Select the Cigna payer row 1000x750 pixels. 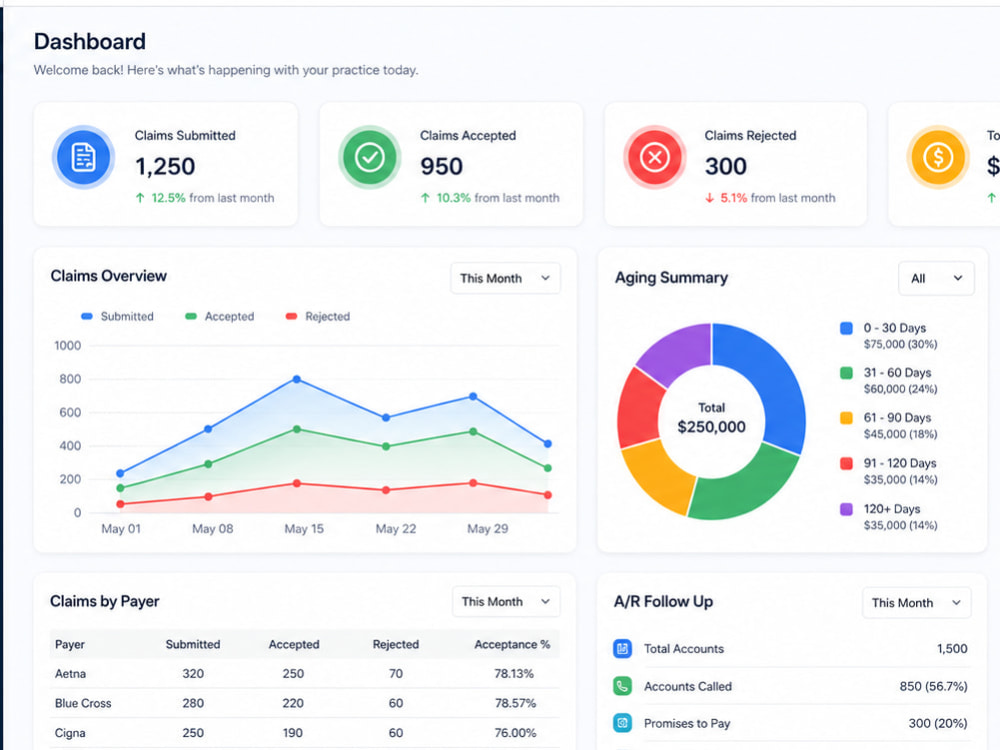coord(304,733)
